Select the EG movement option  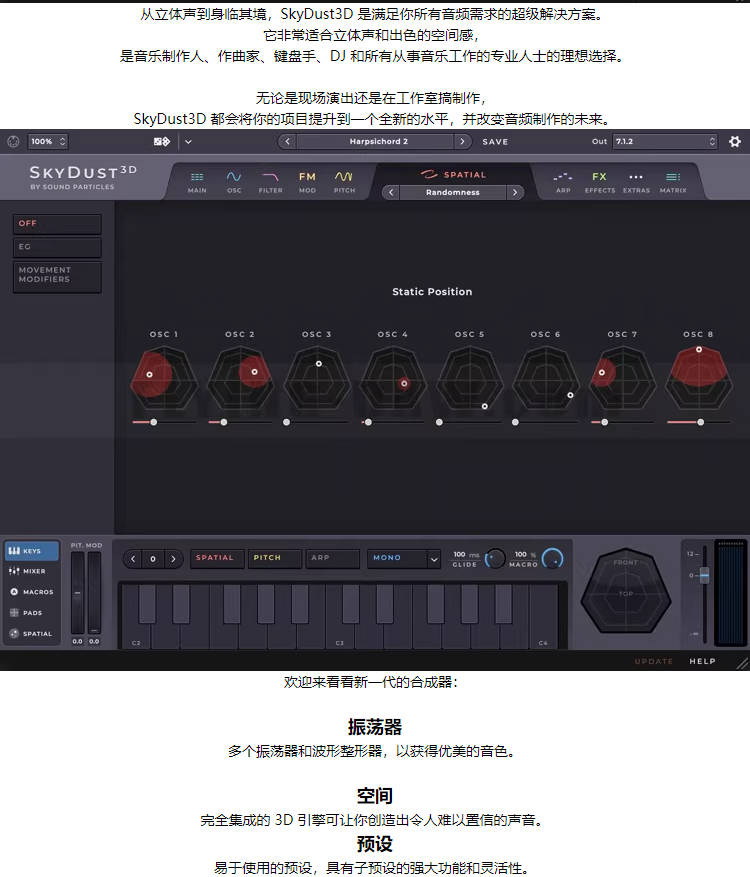[57, 247]
